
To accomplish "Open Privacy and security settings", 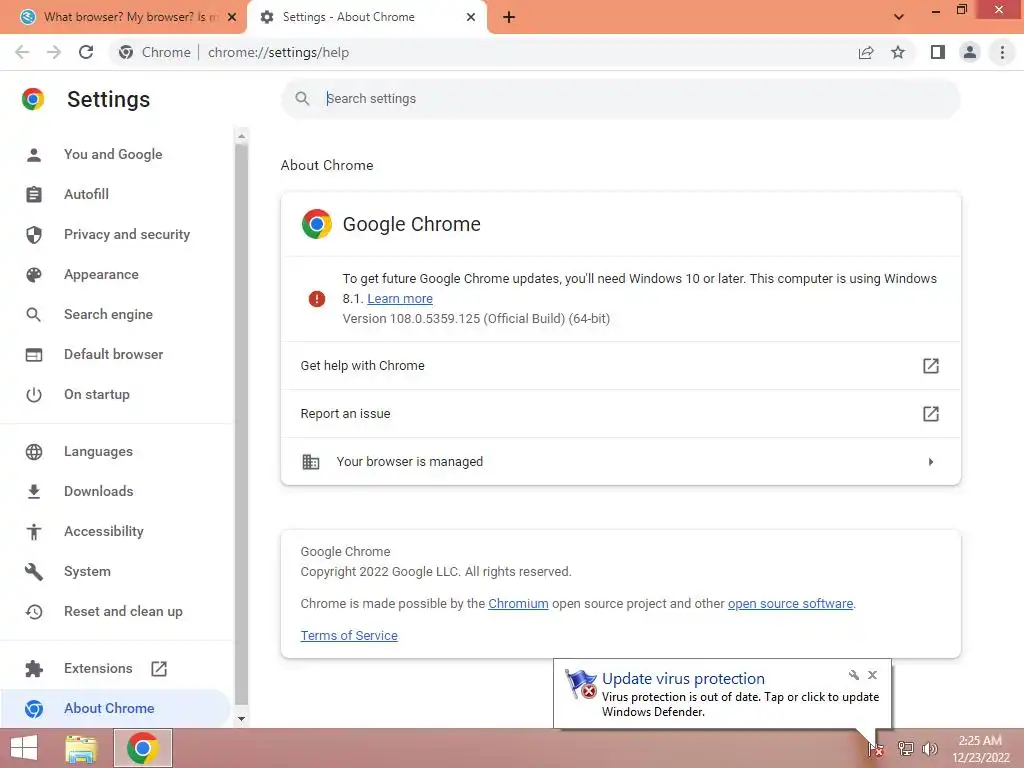I will 127,234.
